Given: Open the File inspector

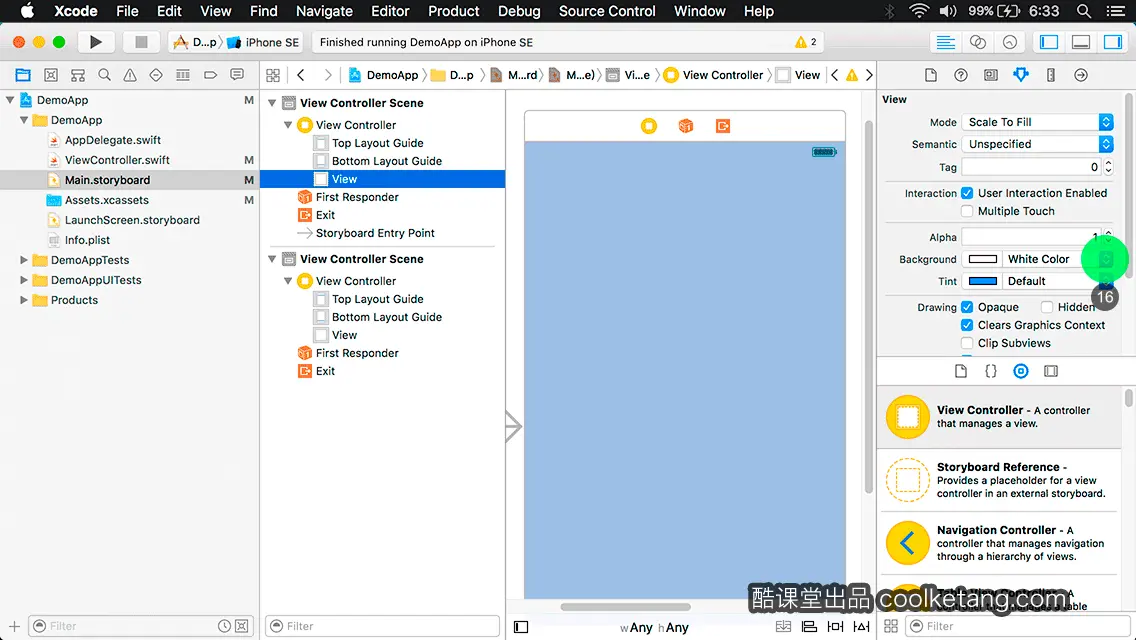Looking at the screenshot, I should (x=931, y=75).
